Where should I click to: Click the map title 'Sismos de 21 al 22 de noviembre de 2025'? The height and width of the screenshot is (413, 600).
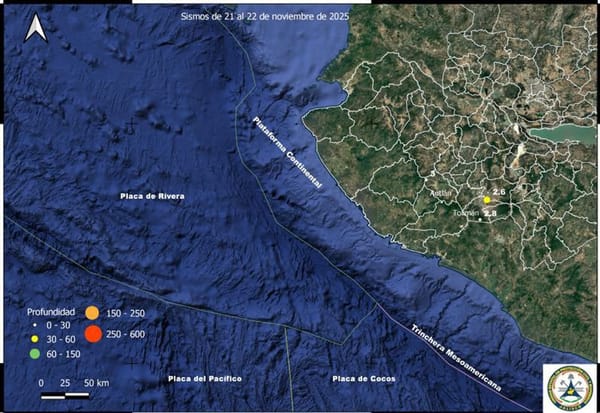[x=265, y=16]
